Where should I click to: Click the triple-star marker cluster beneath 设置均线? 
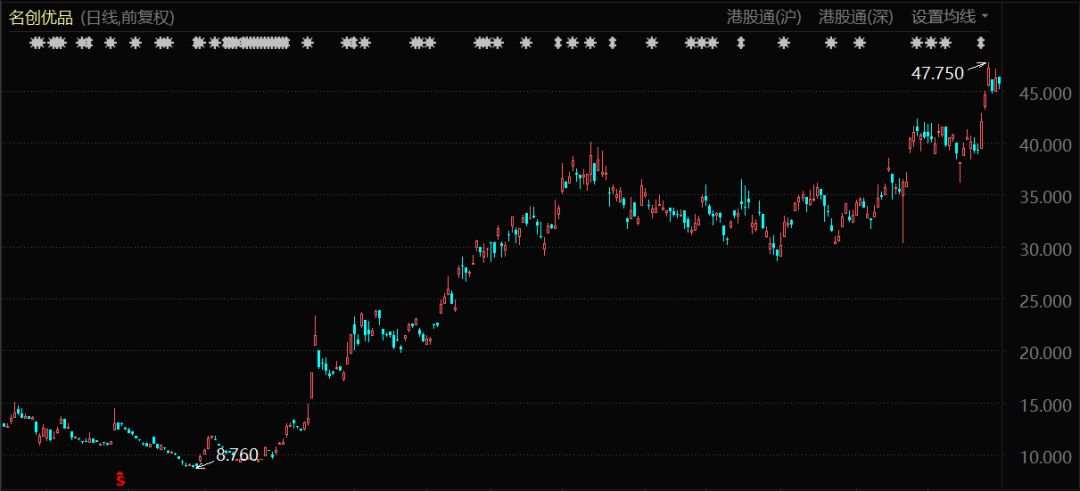point(930,42)
